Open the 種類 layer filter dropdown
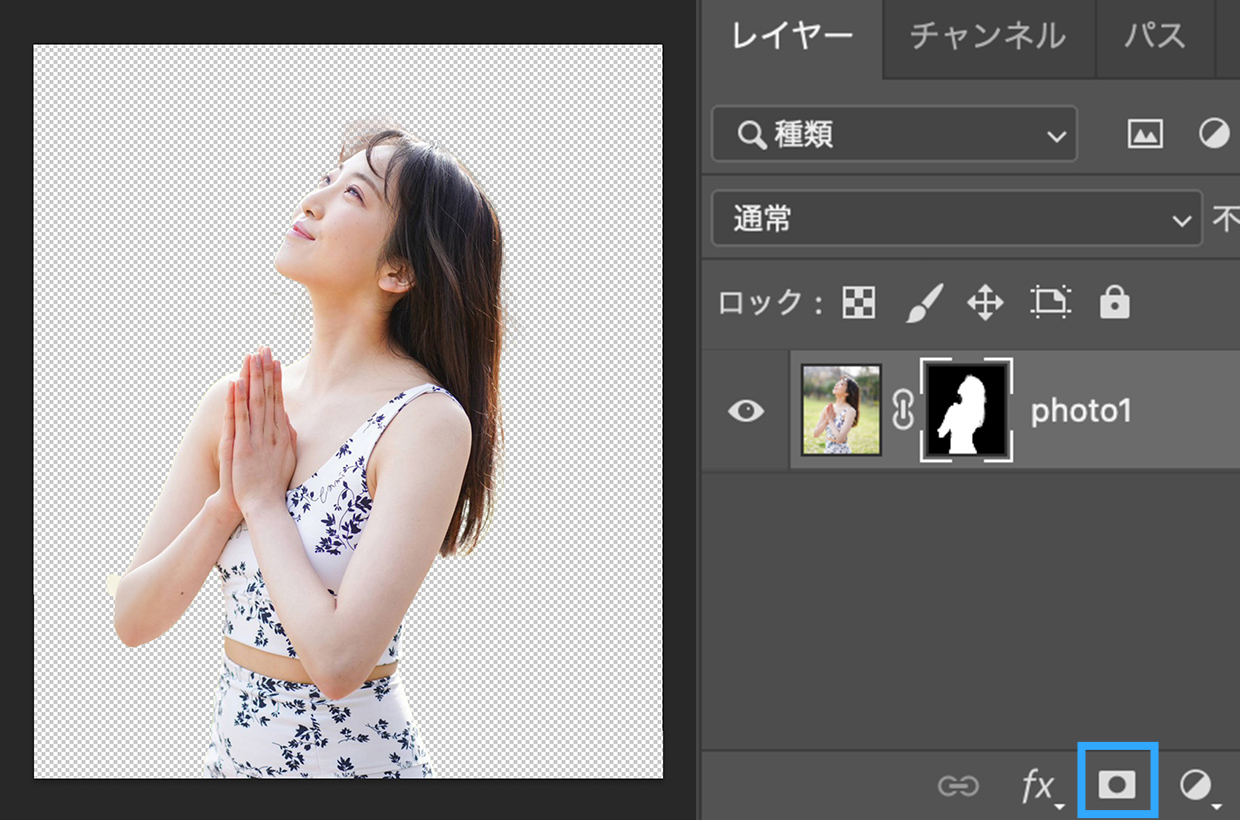The height and width of the screenshot is (820, 1240). (894, 134)
